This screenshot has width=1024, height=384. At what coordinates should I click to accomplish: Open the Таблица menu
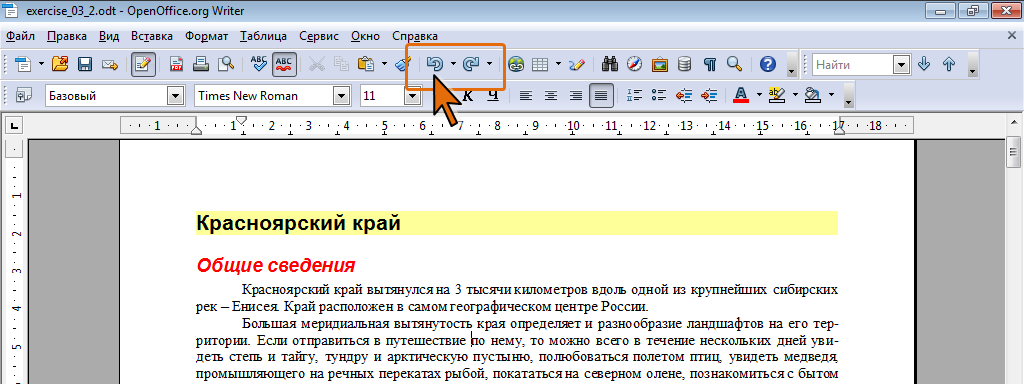click(x=263, y=36)
